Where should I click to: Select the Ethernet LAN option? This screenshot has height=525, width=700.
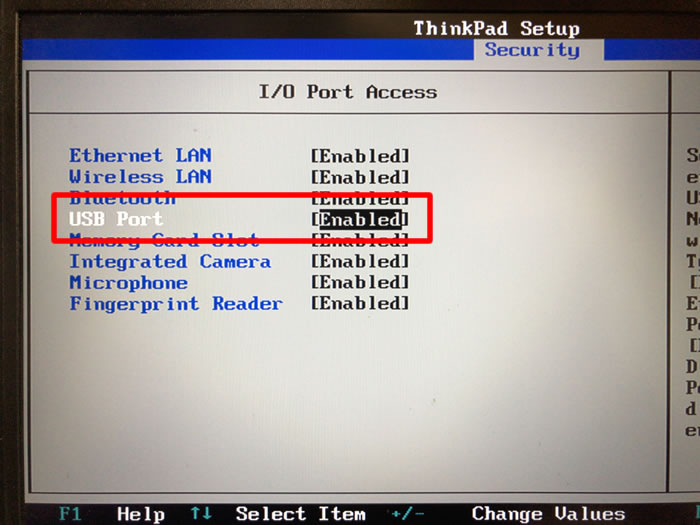(x=140, y=155)
